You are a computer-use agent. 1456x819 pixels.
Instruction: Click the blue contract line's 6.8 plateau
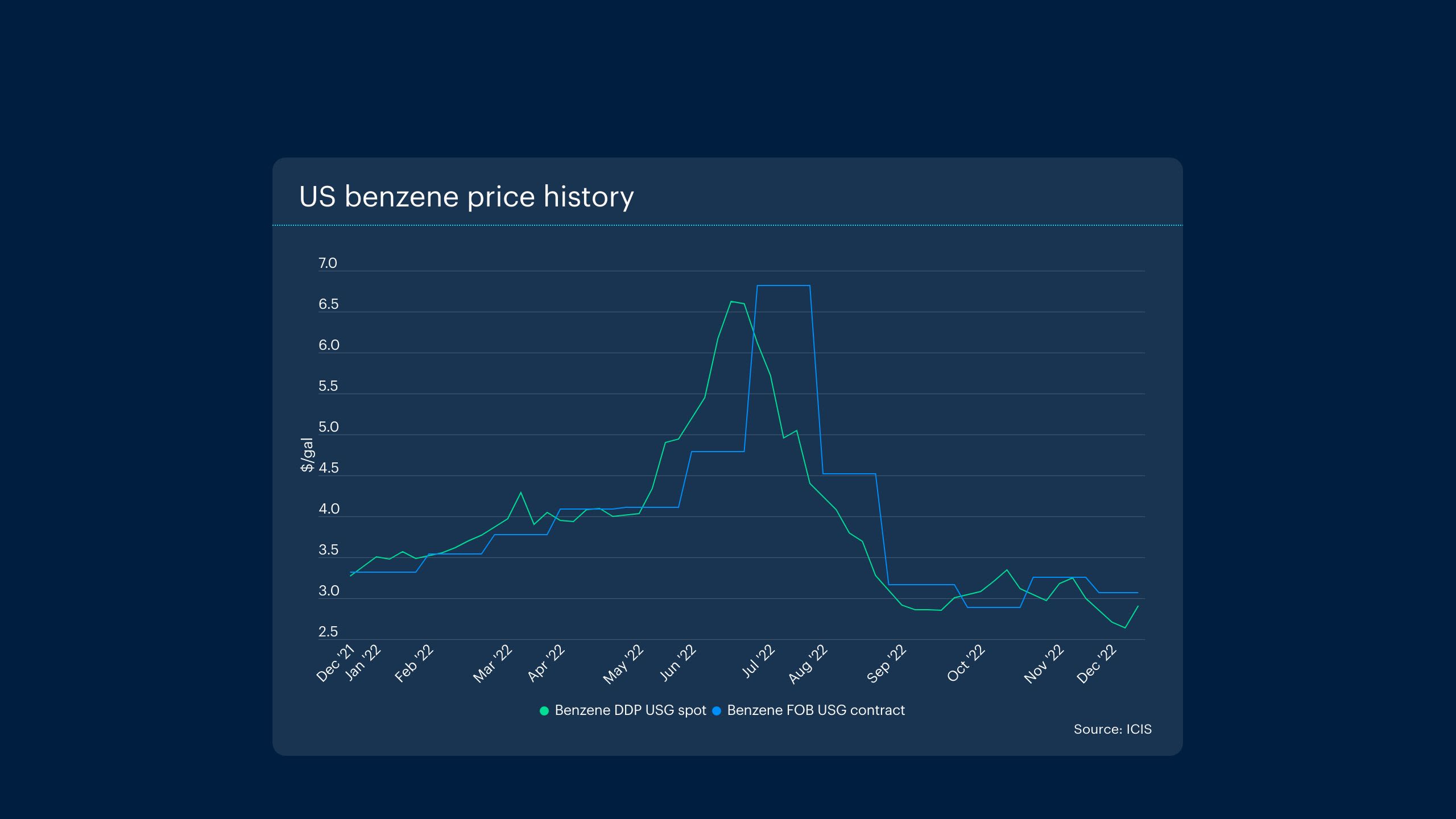(783, 286)
